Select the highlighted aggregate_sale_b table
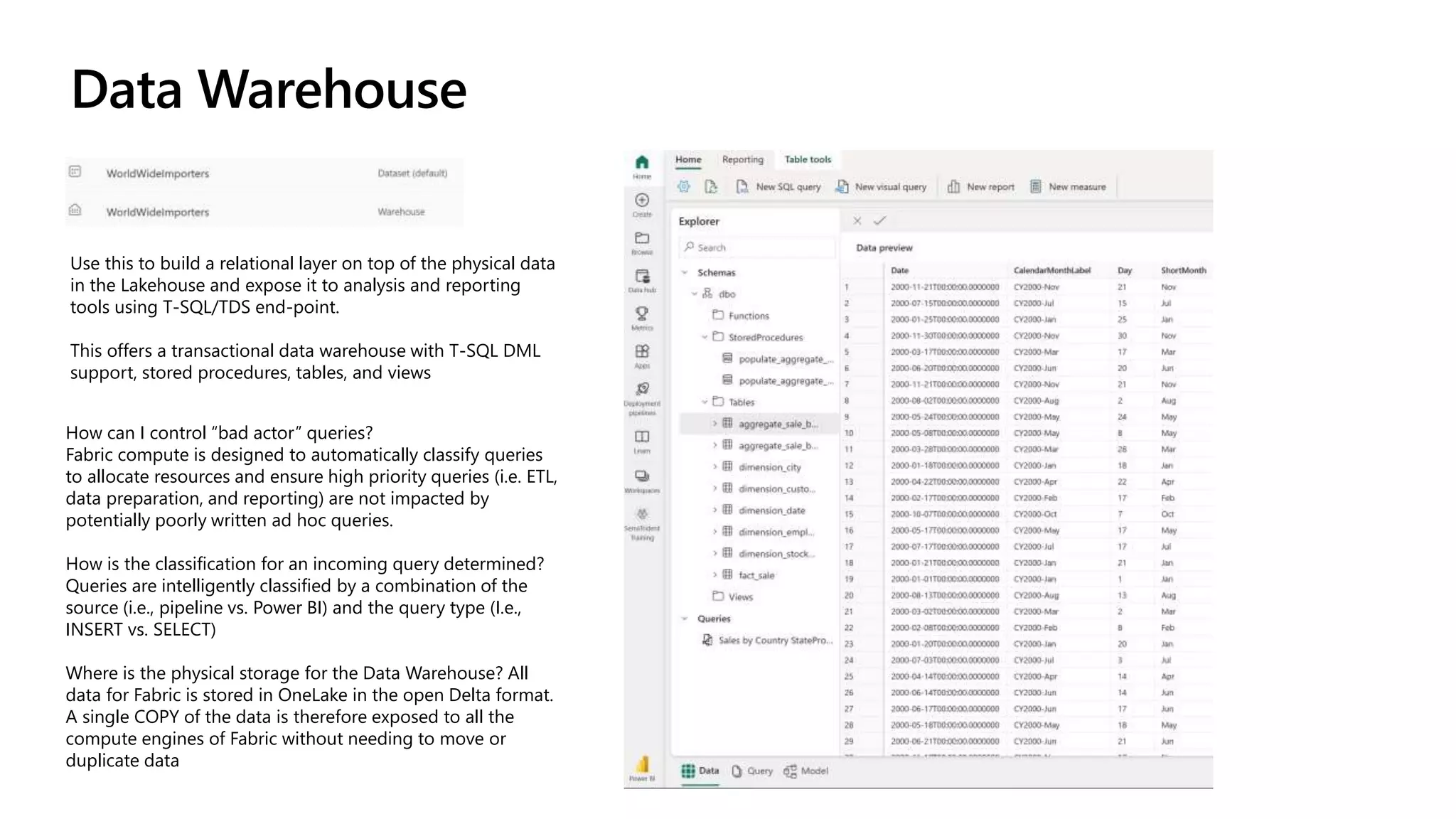Image resolution: width=1456 pixels, height=819 pixels. click(x=758, y=424)
